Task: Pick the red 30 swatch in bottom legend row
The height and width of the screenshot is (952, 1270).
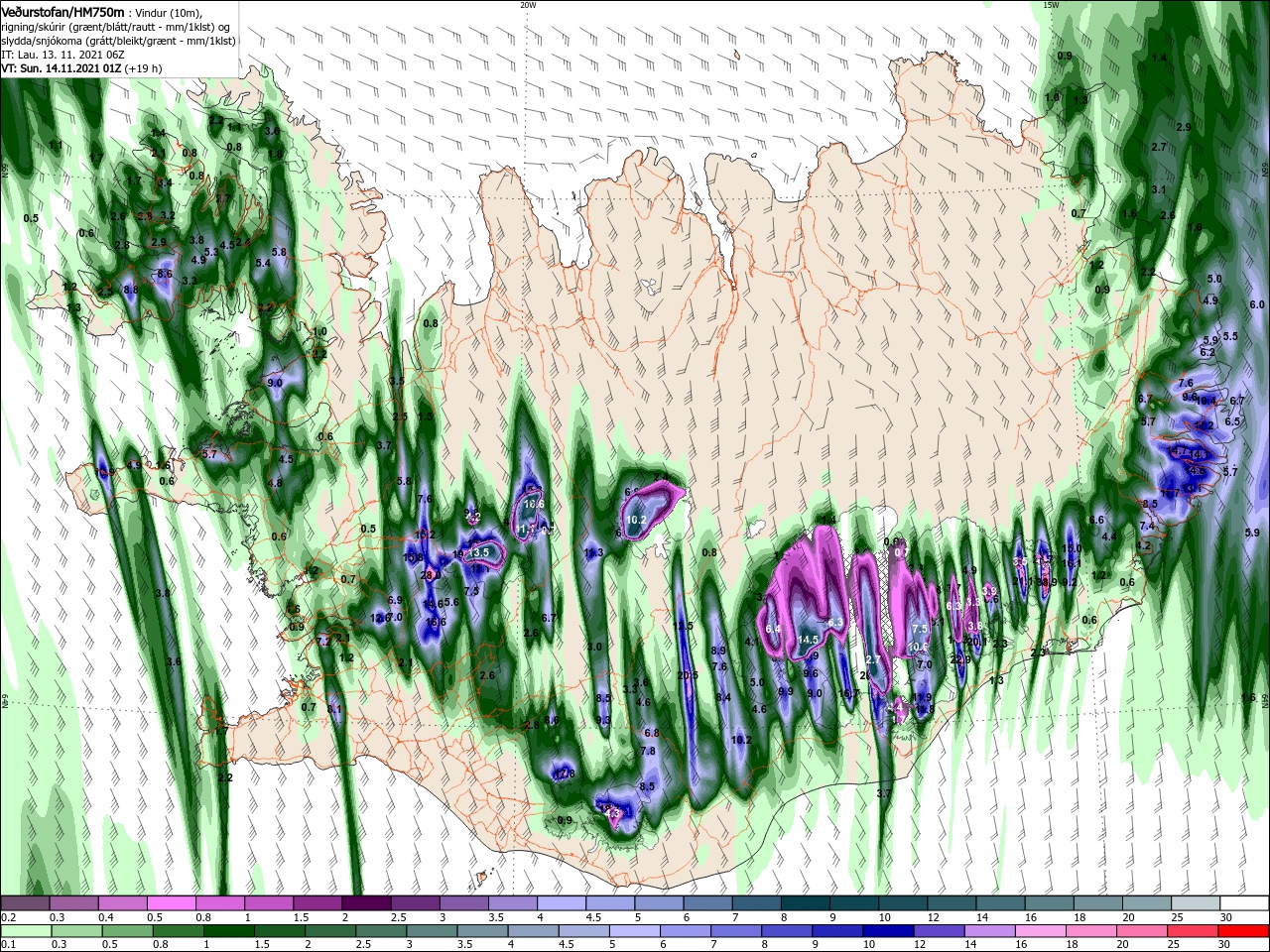Action: pos(1245,931)
